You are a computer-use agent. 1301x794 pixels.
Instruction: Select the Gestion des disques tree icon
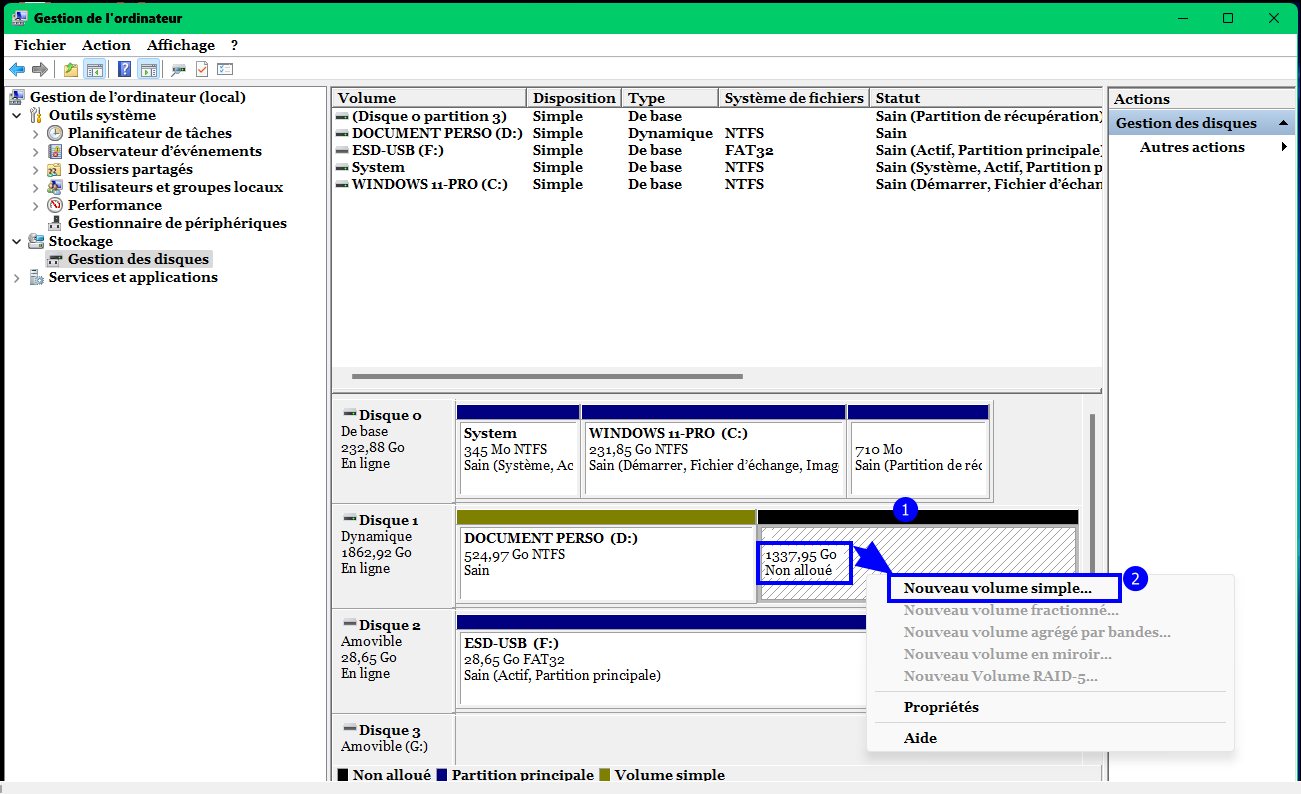[x=55, y=259]
